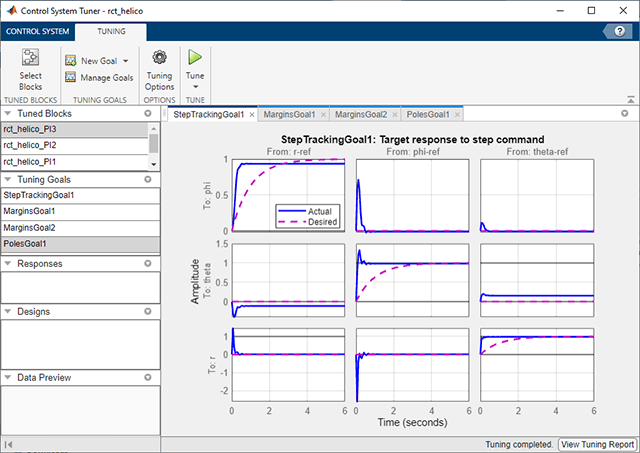Open Tuning Options gear
640x453 pixels.
tap(159, 58)
